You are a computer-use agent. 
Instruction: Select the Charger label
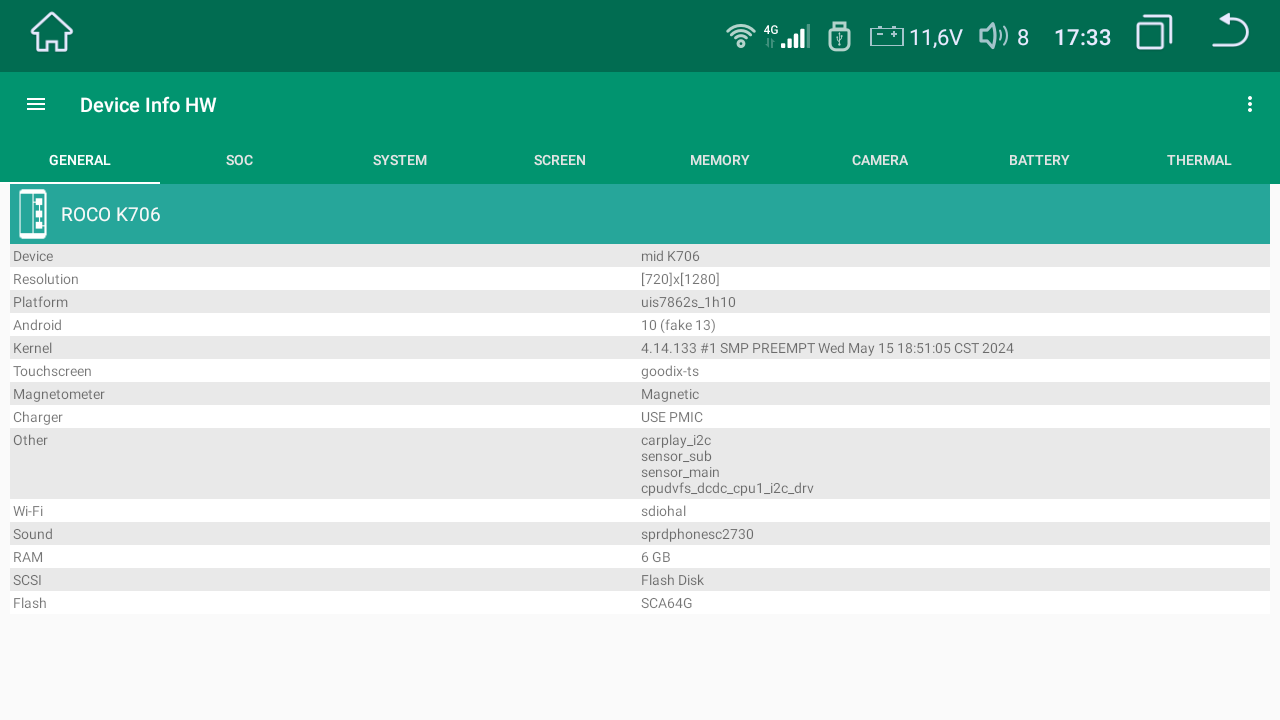[38, 417]
